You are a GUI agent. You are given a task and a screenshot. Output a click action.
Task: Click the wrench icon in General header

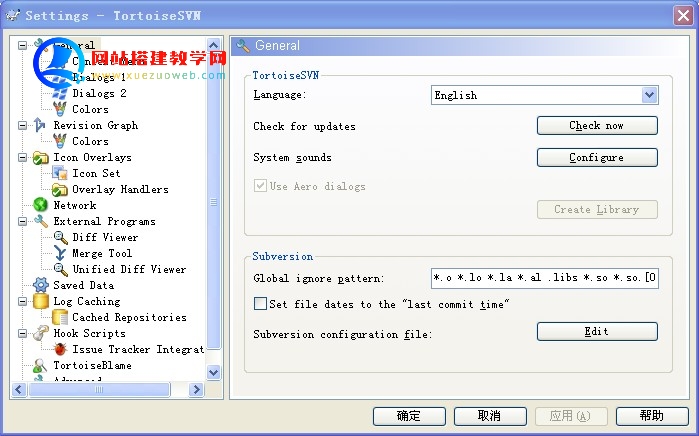pos(243,45)
